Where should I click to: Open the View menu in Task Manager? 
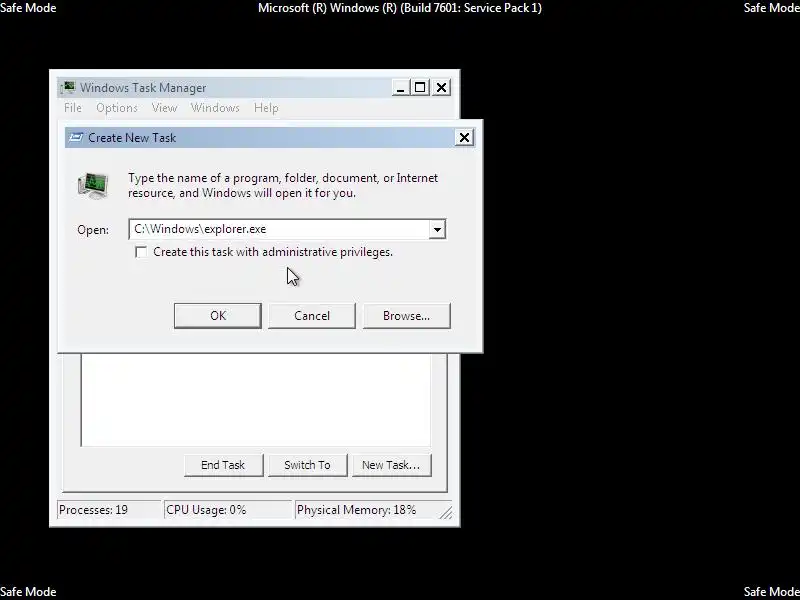point(164,108)
